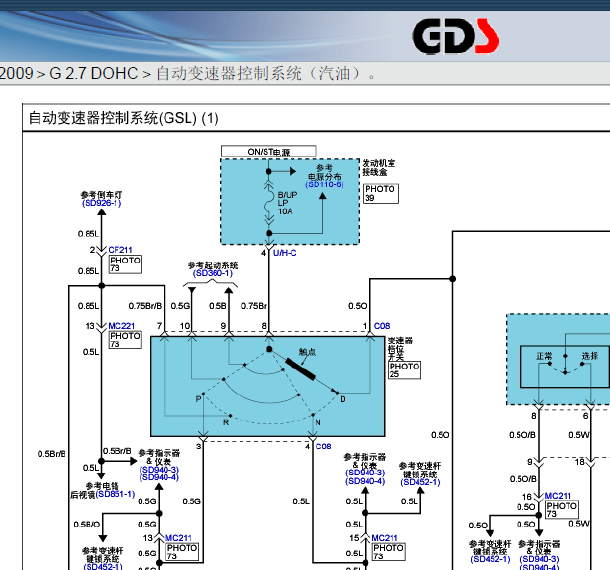
Task: Open the SD926-1 reverse lamp reference link
Action: (x=102, y=203)
